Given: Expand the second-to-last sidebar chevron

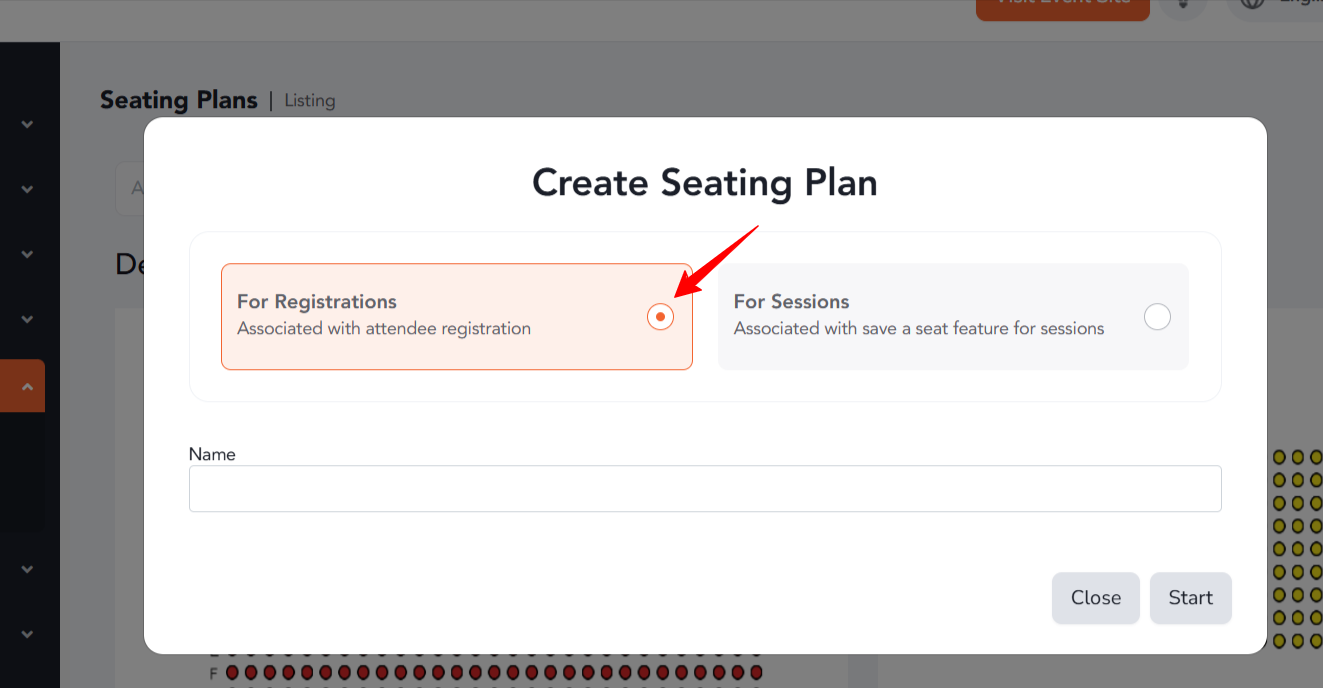Looking at the screenshot, I should coord(27,569).
